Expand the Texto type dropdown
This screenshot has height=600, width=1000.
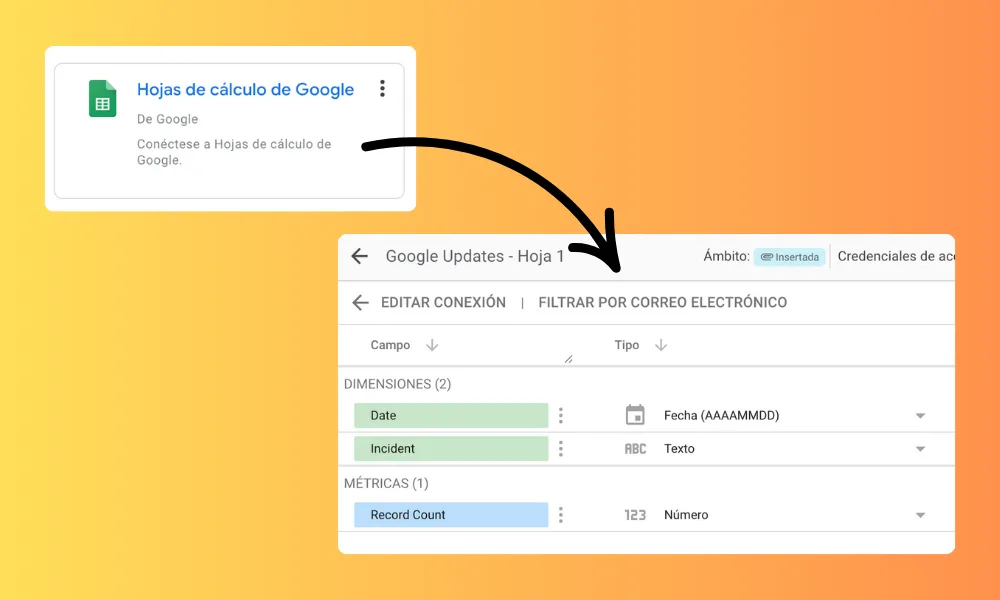click(x=920, y=449)
